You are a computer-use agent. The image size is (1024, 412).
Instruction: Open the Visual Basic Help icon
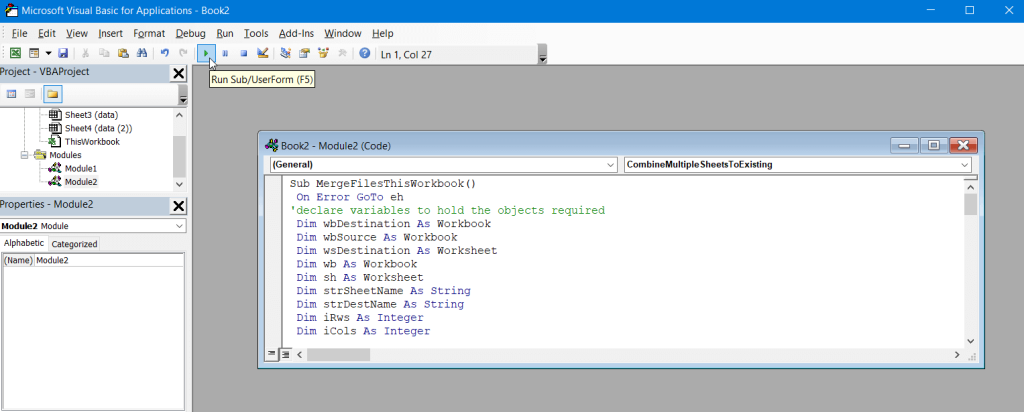click(x=365, y=54)
